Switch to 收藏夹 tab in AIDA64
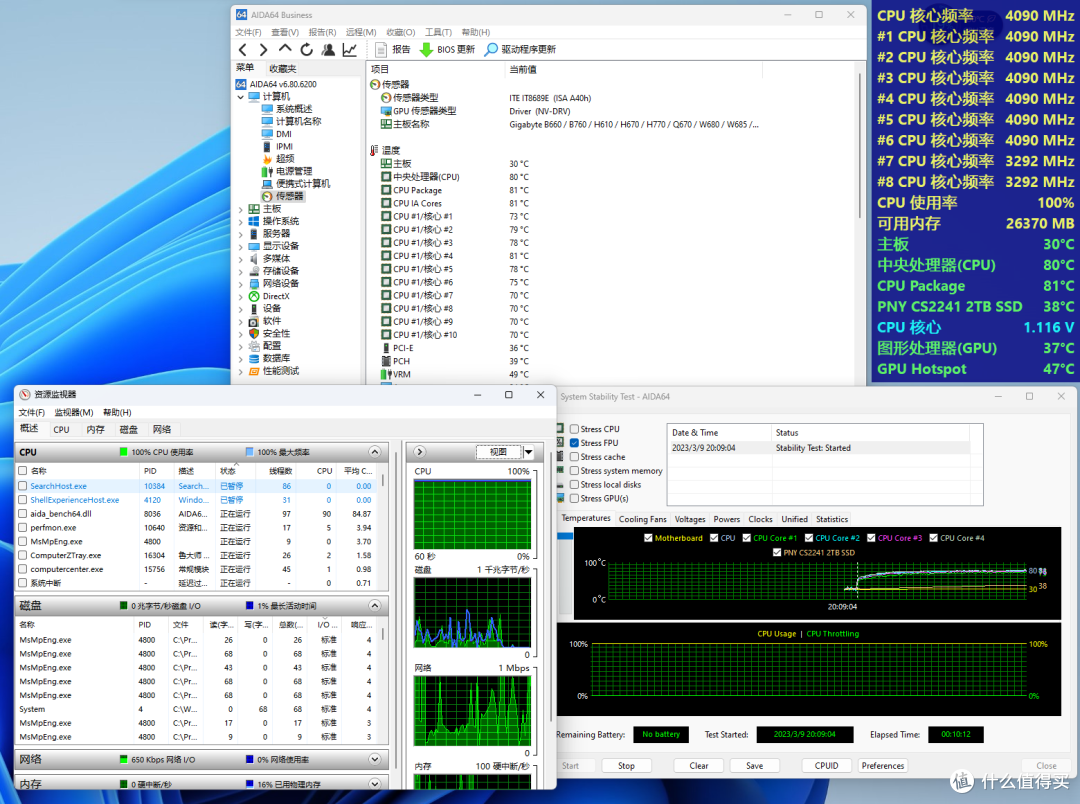Viewport: 1080px width, 804px height. [x=283, y=68]
